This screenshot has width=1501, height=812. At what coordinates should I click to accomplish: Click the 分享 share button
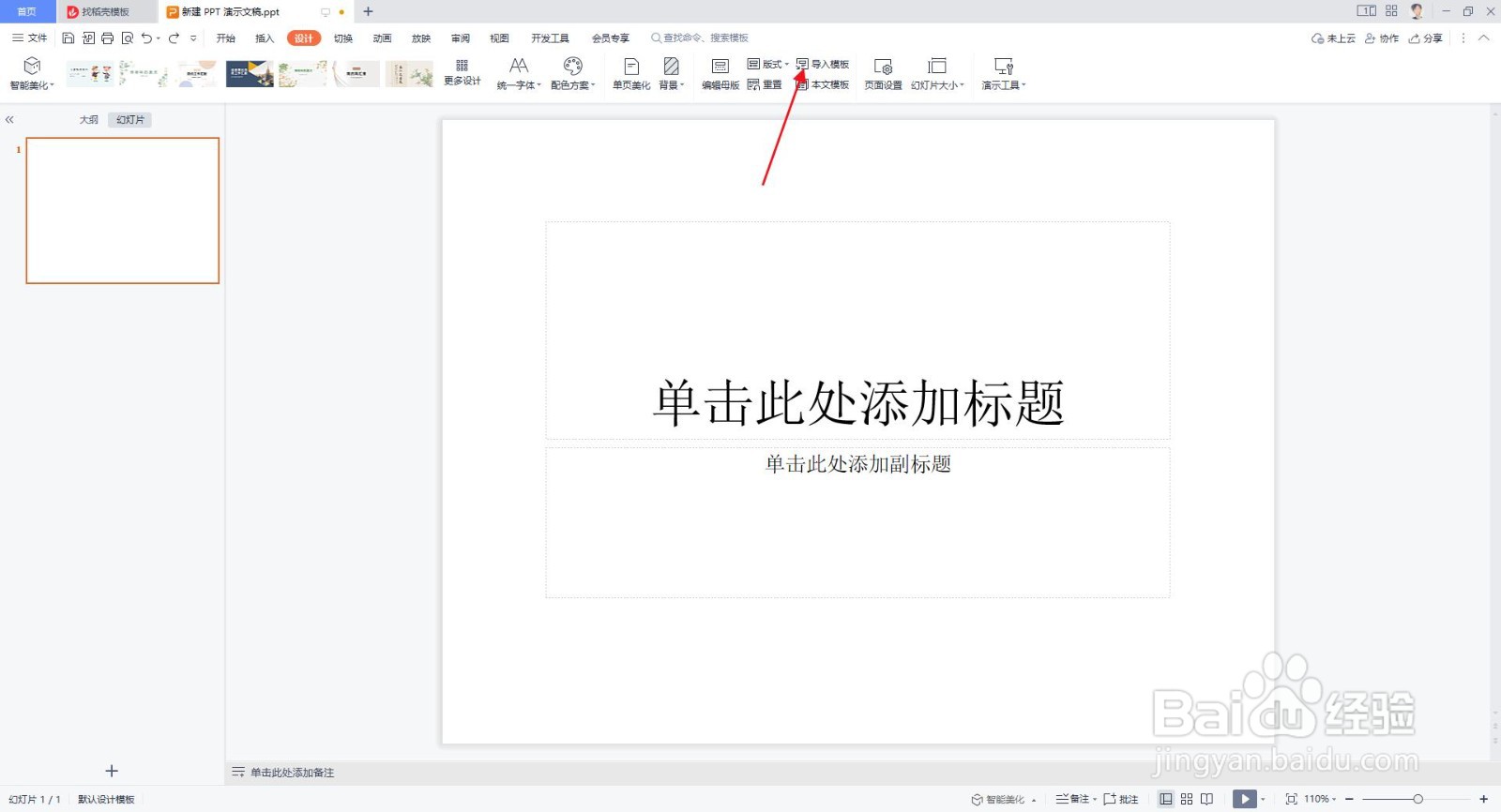point(1426,38)
